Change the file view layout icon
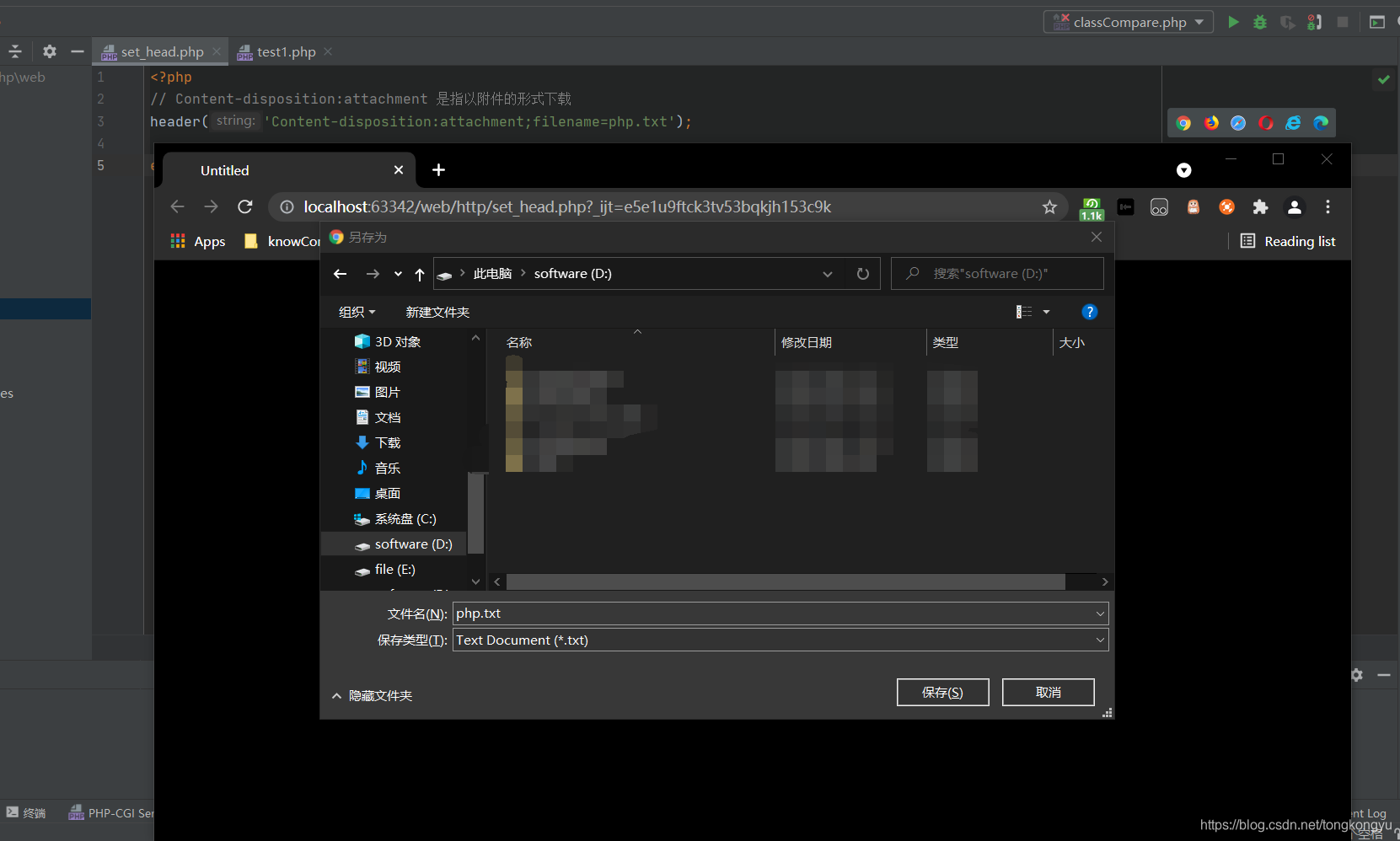This screenshot has height=841, width=1400. pos(1024,312)
